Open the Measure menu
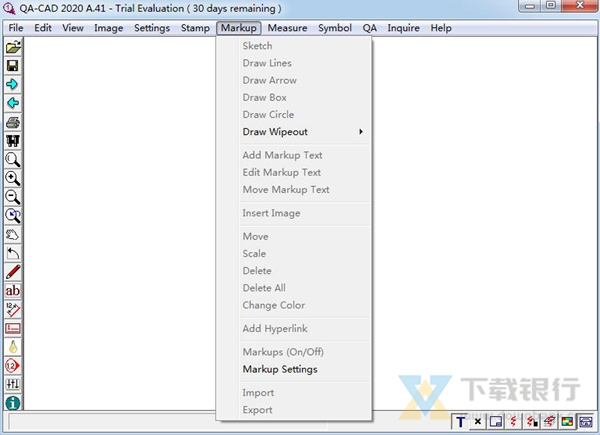600x435 pixels. tap(287, 28)
